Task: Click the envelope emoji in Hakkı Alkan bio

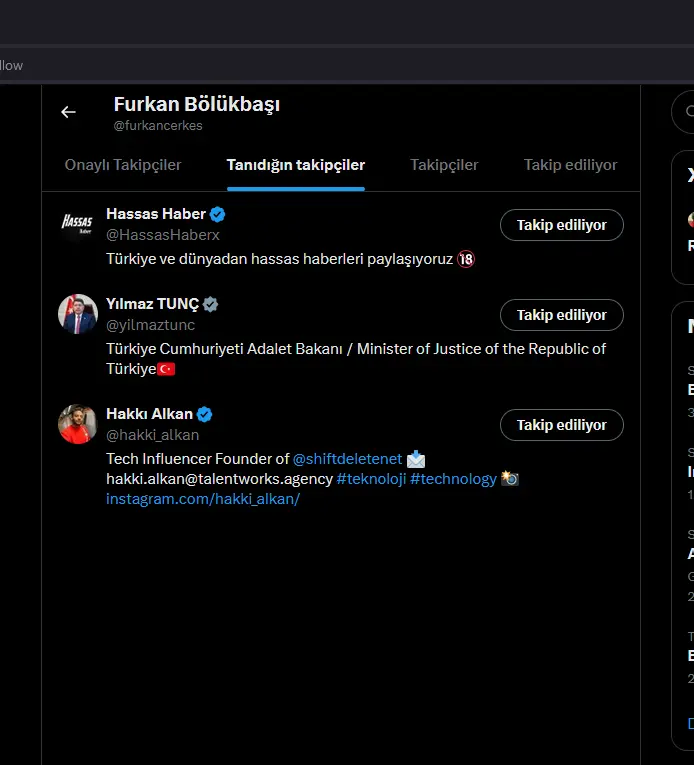Action: pos(416,459)
